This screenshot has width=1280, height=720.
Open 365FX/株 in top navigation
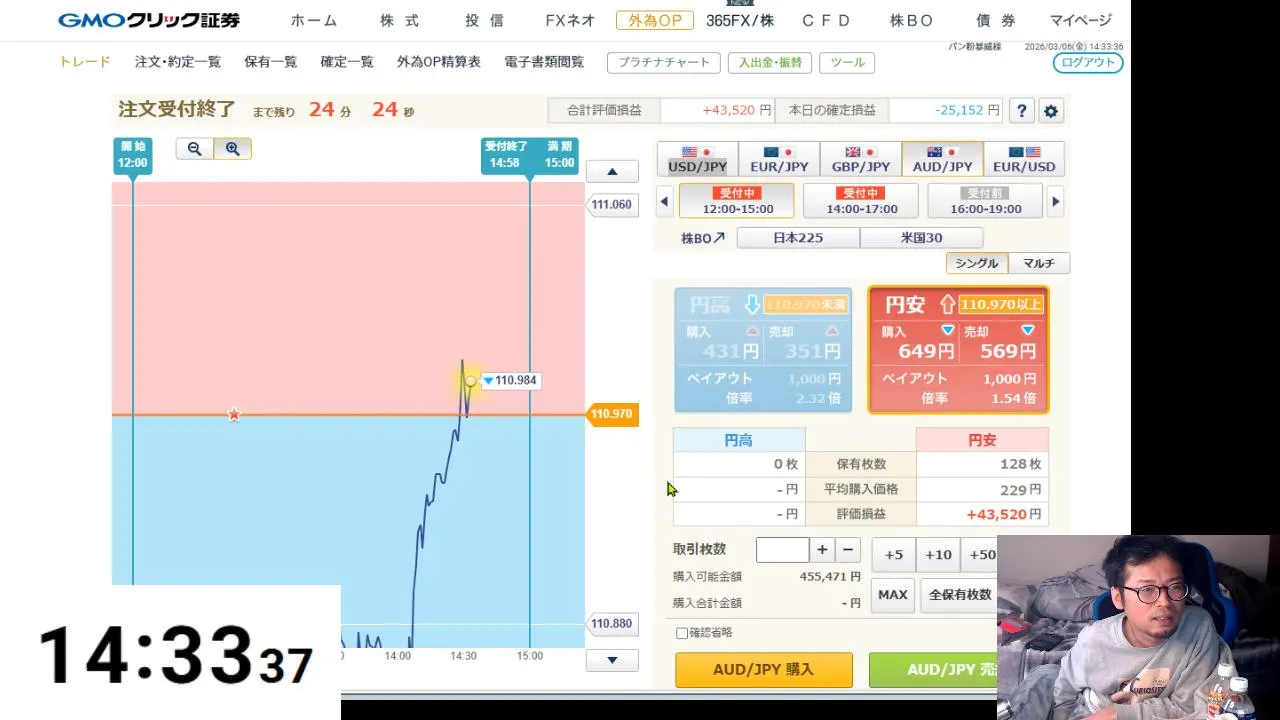point(740,21)
